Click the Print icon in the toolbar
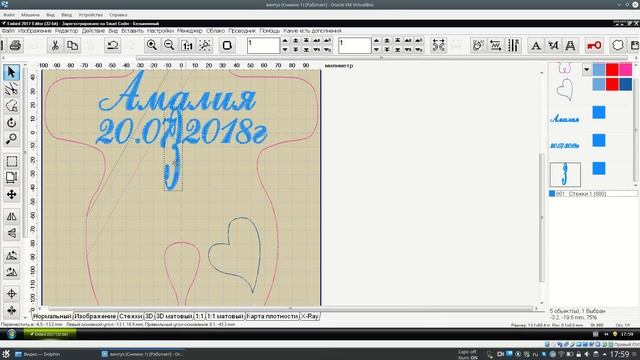The image size is (640, 360). (16, 45)
